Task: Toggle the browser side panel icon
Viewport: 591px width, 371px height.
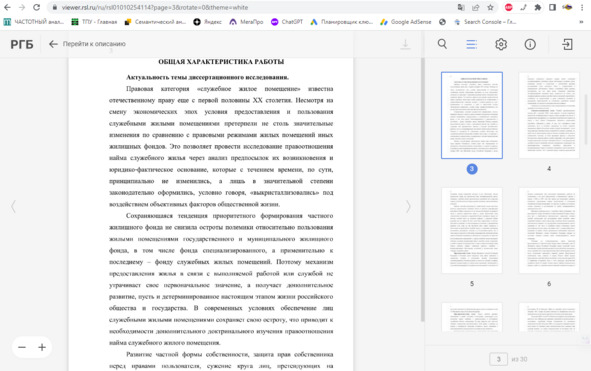Action: coord(552,7)
